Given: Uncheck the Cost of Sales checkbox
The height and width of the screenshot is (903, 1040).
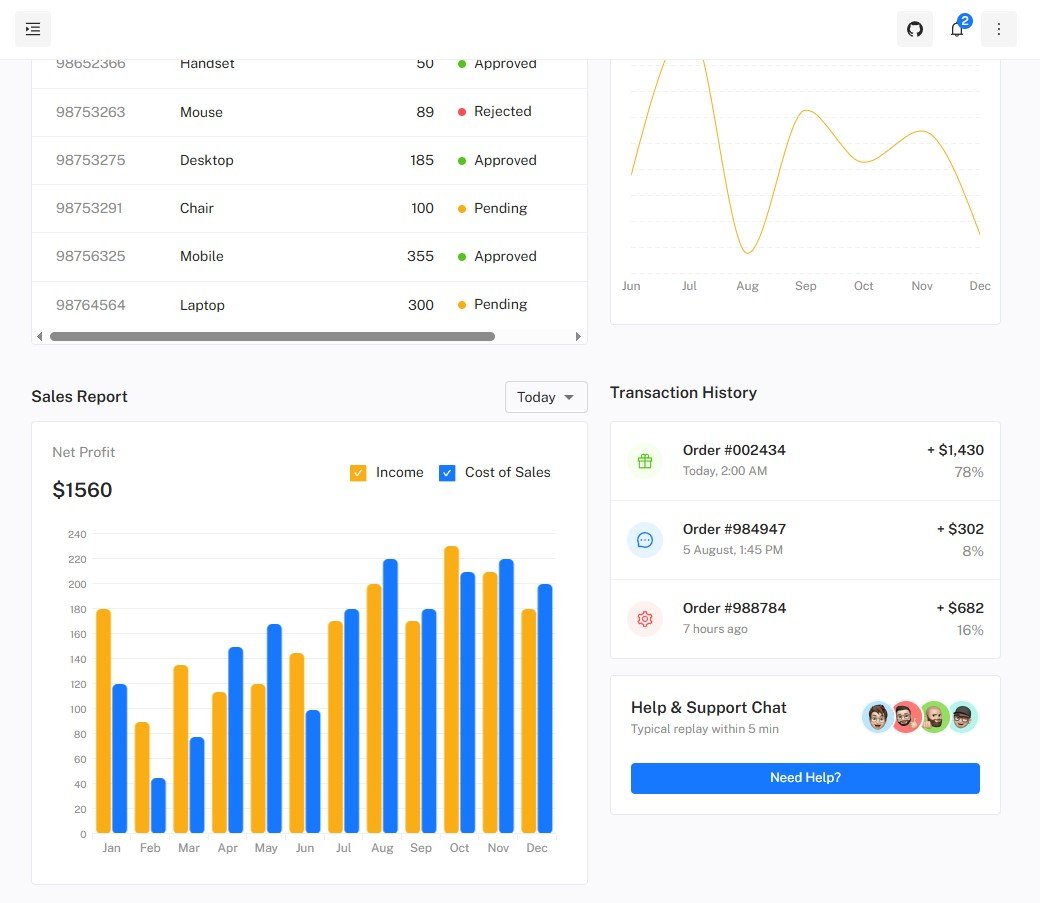Looking at the screenshot, I should tap(447, 473).
